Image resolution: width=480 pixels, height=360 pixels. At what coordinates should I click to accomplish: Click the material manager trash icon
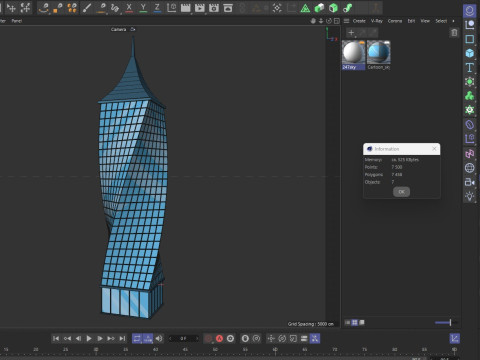click(454, 32)
